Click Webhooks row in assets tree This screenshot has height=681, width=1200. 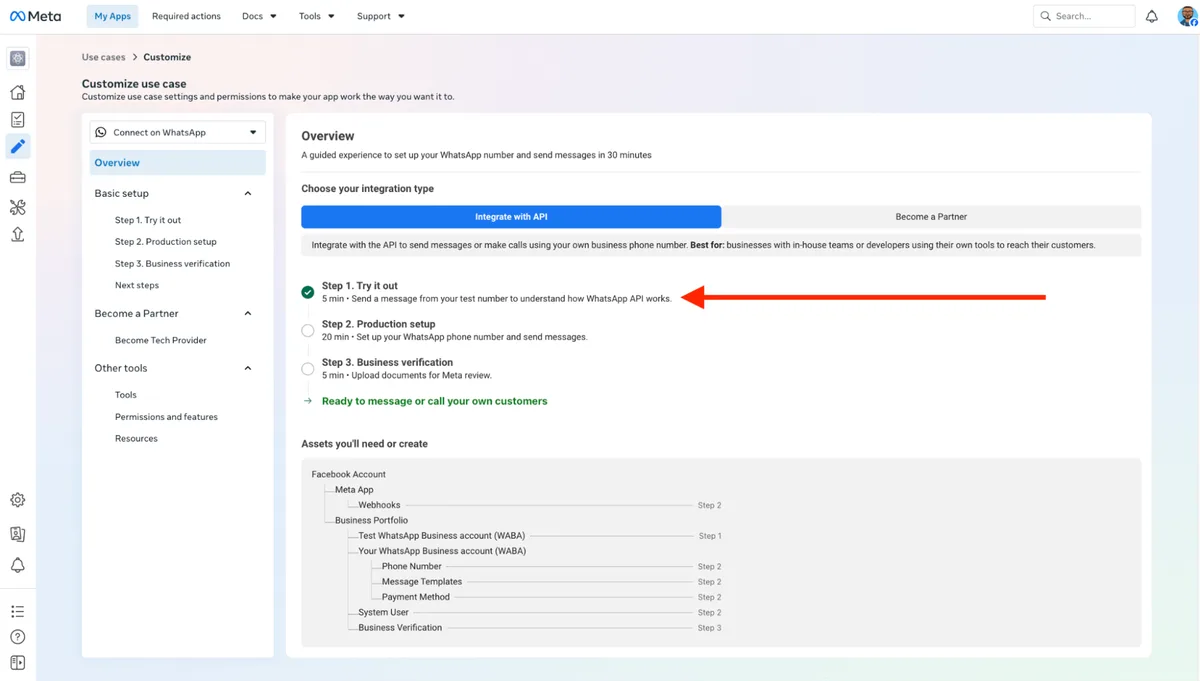[x=539, y=505]
